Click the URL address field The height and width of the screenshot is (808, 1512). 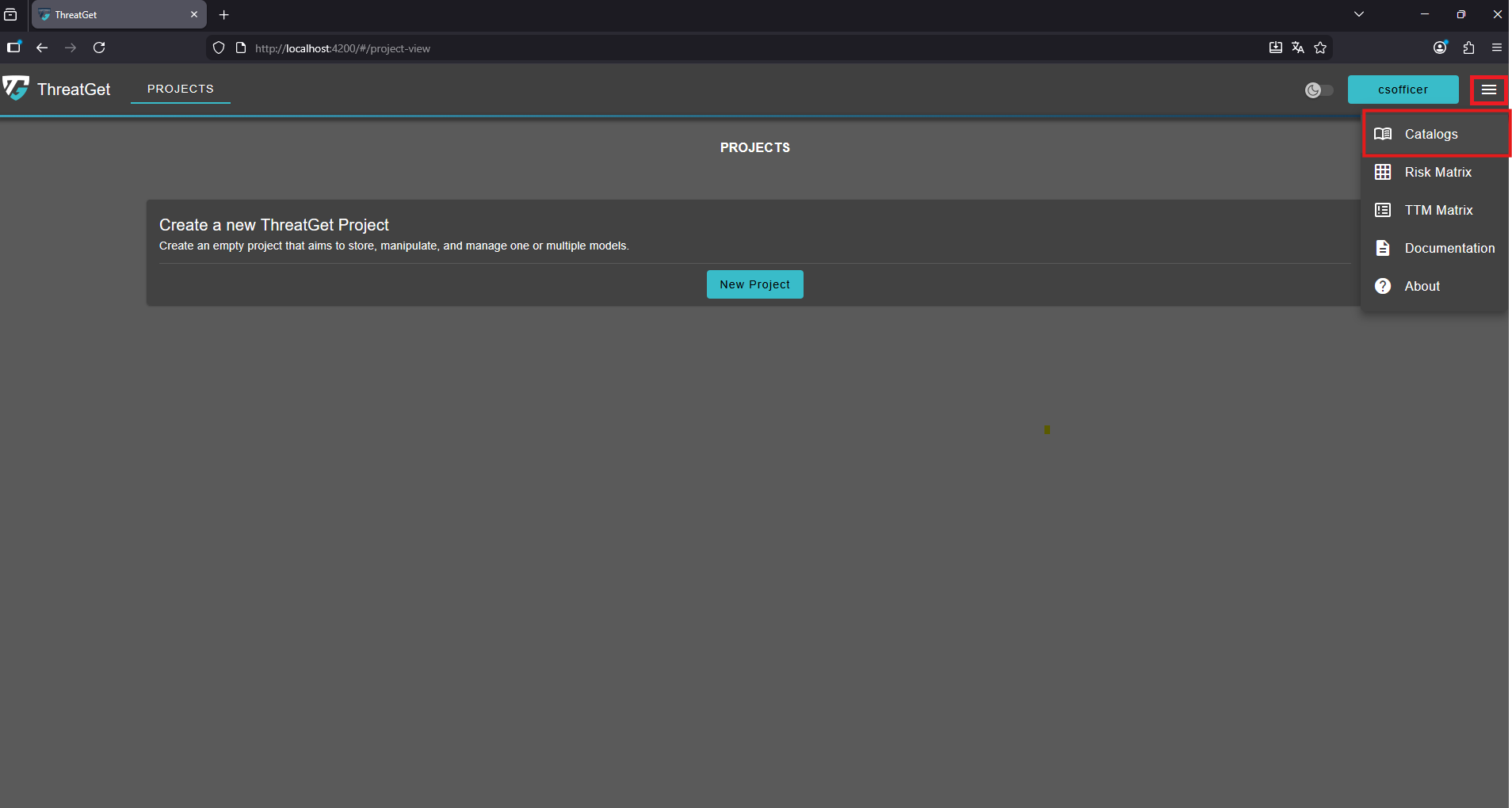[x=713, y=48]
